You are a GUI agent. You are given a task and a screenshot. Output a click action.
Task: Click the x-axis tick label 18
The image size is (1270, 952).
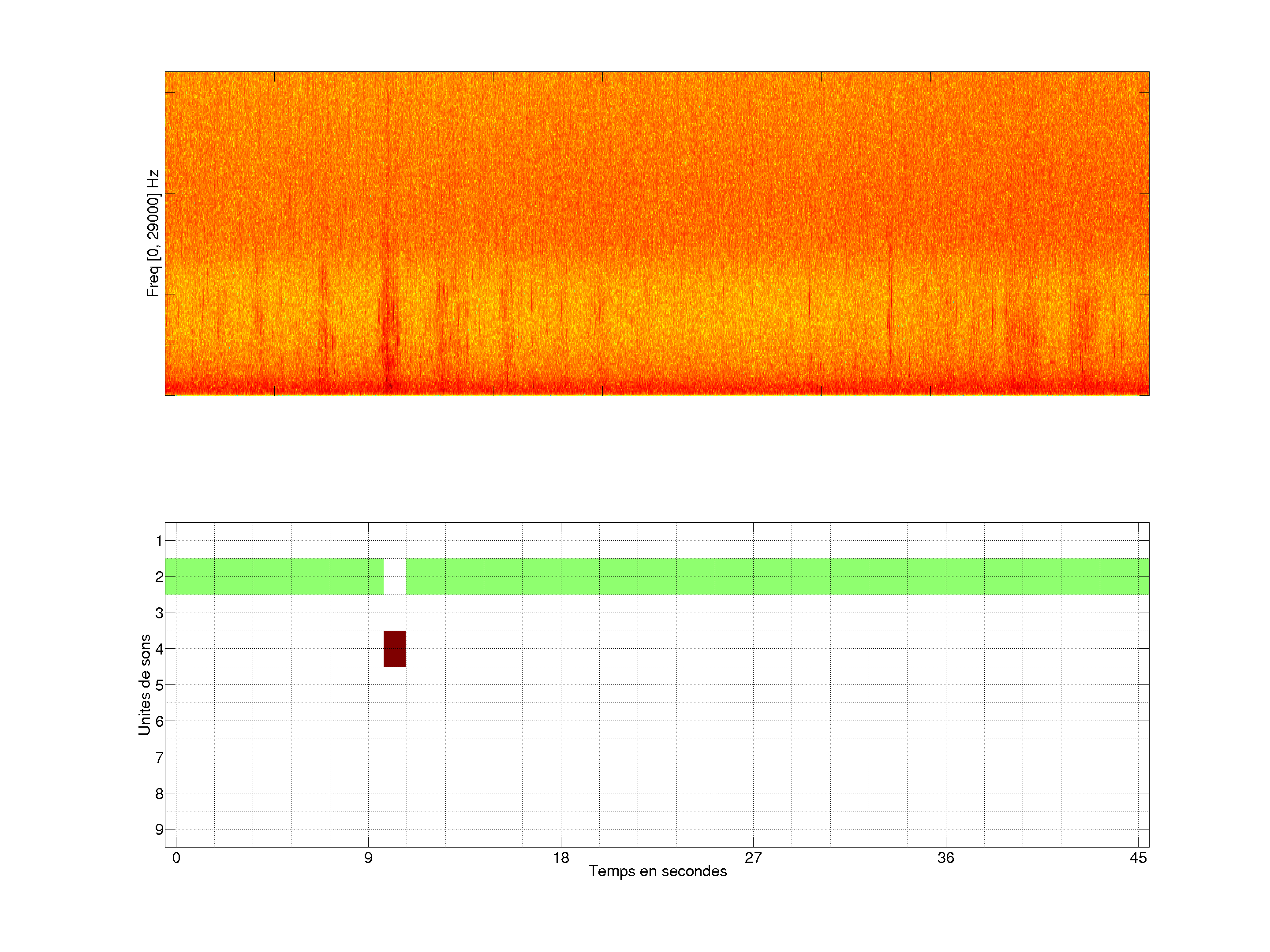coord(561,858)
